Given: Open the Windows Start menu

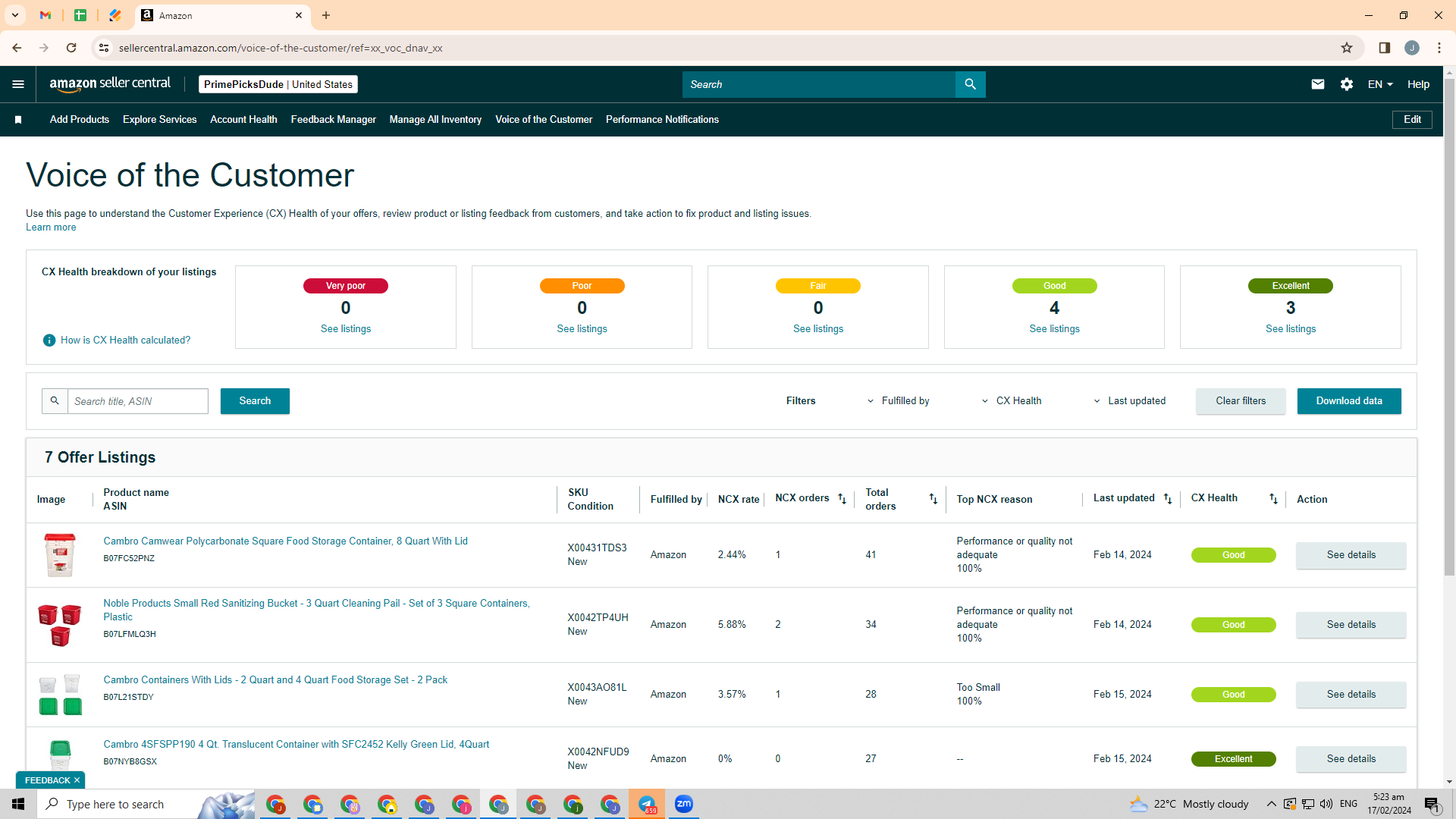Looking at the screenshot, I should (18, 804).
